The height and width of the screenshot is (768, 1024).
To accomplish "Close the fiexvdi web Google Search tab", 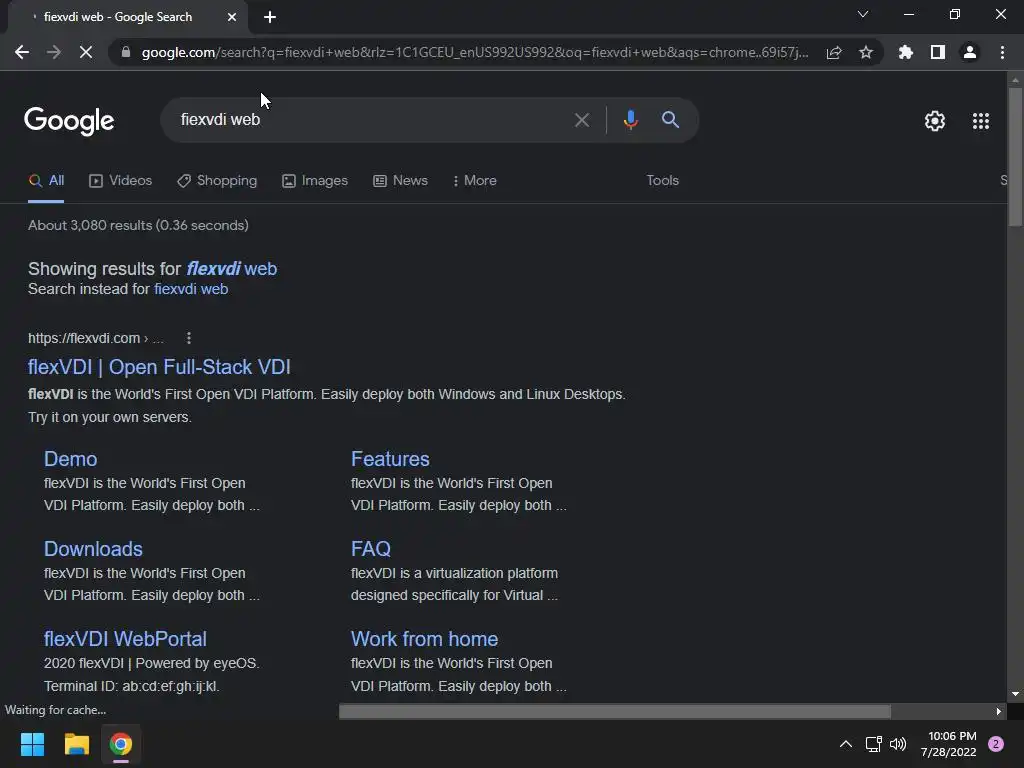I will [232, 17].
